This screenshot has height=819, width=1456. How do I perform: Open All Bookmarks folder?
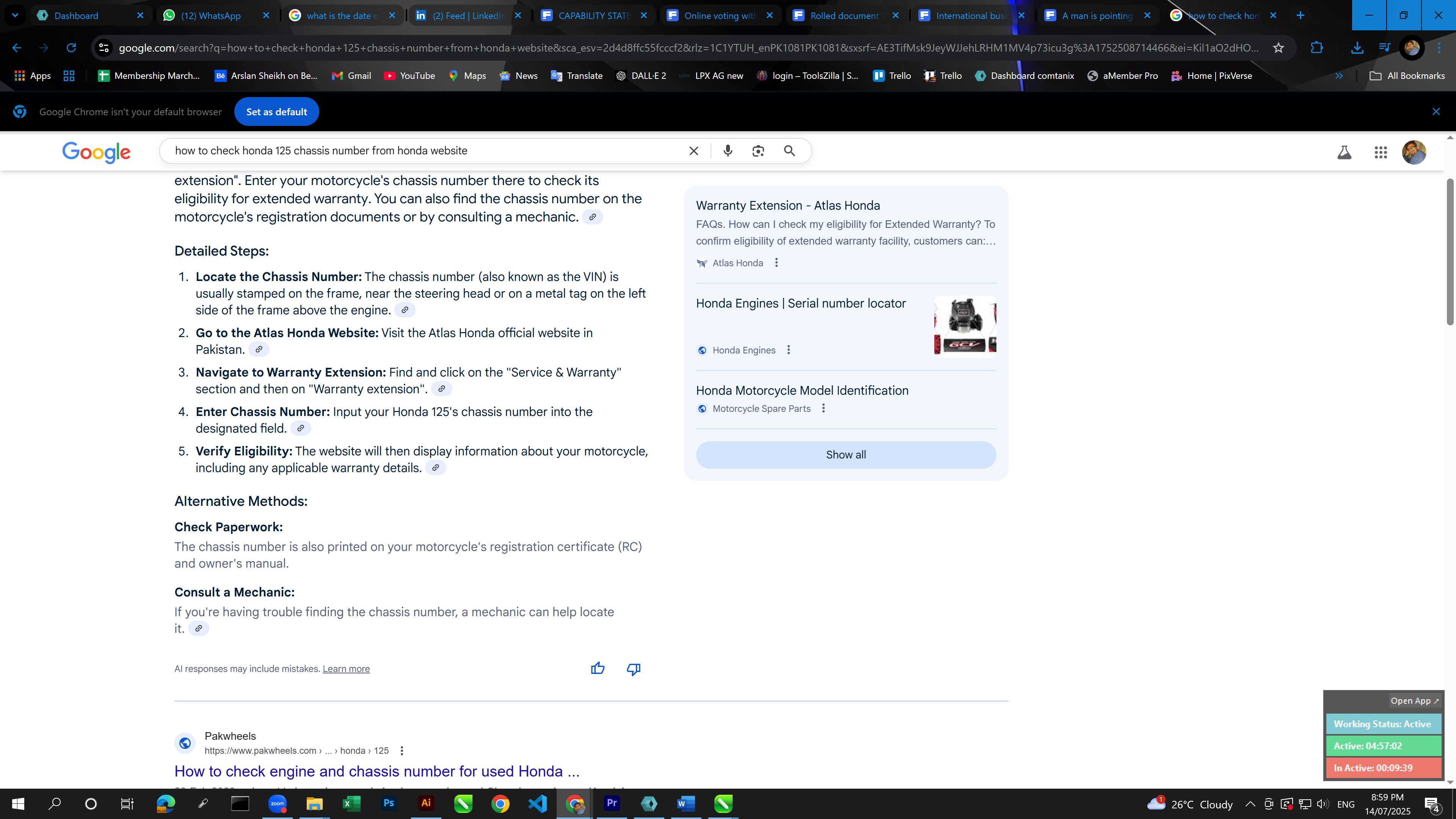click(x=1407, y=76)
